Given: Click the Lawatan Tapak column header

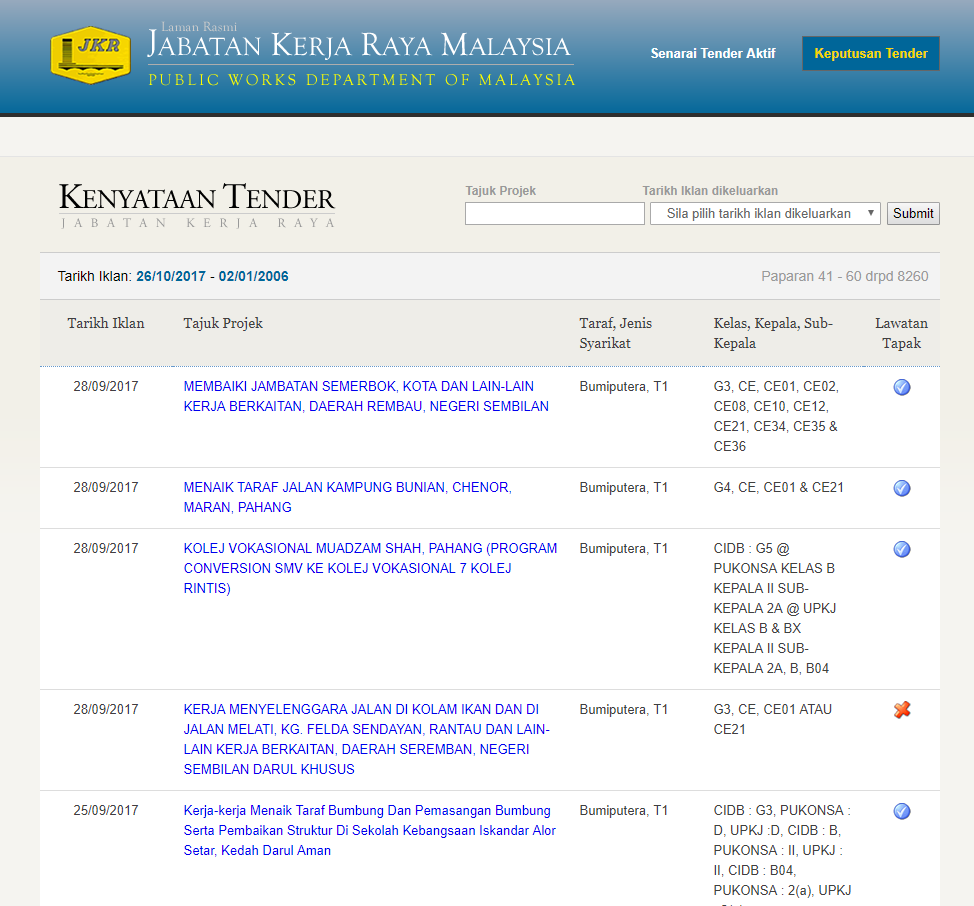Looking at the screenshot, I should (x=901, y=333).
